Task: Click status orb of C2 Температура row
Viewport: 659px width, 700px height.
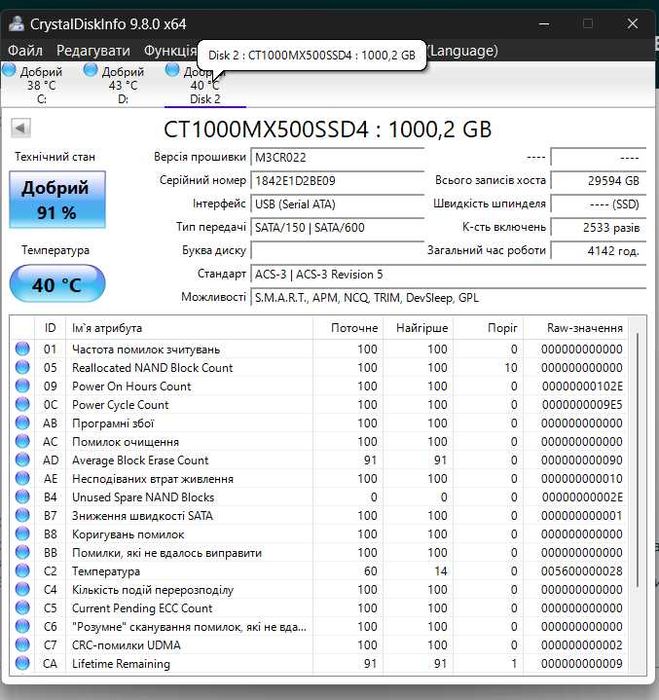Action: click(x=22, y=571)
